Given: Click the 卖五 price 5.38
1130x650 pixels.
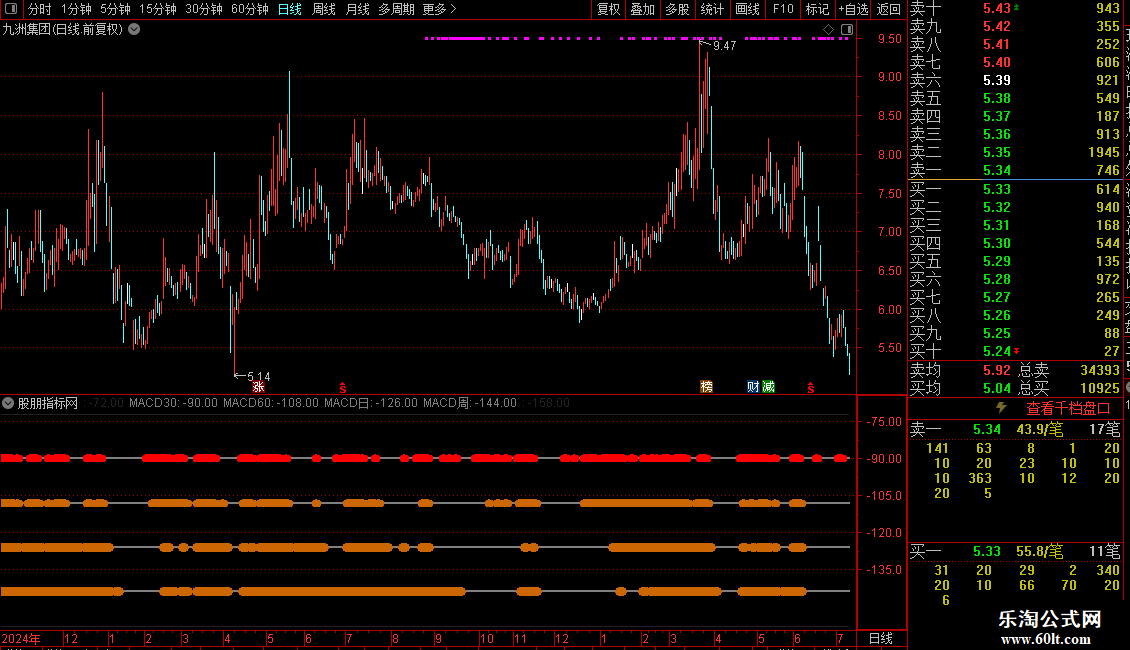Looking at the screenshot, I should (997, 98).
